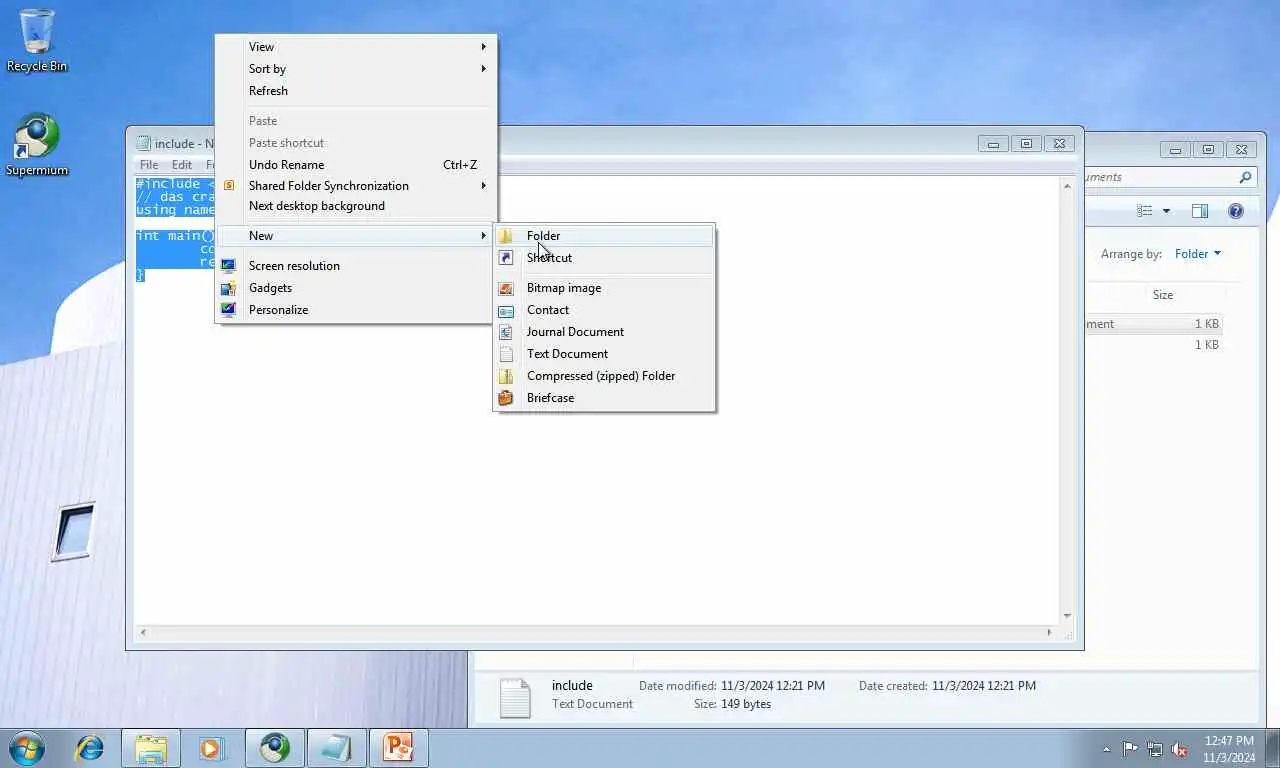Create a new Journal Document
The width and height of the screenshot is (1280, 768).
point(604,332)
